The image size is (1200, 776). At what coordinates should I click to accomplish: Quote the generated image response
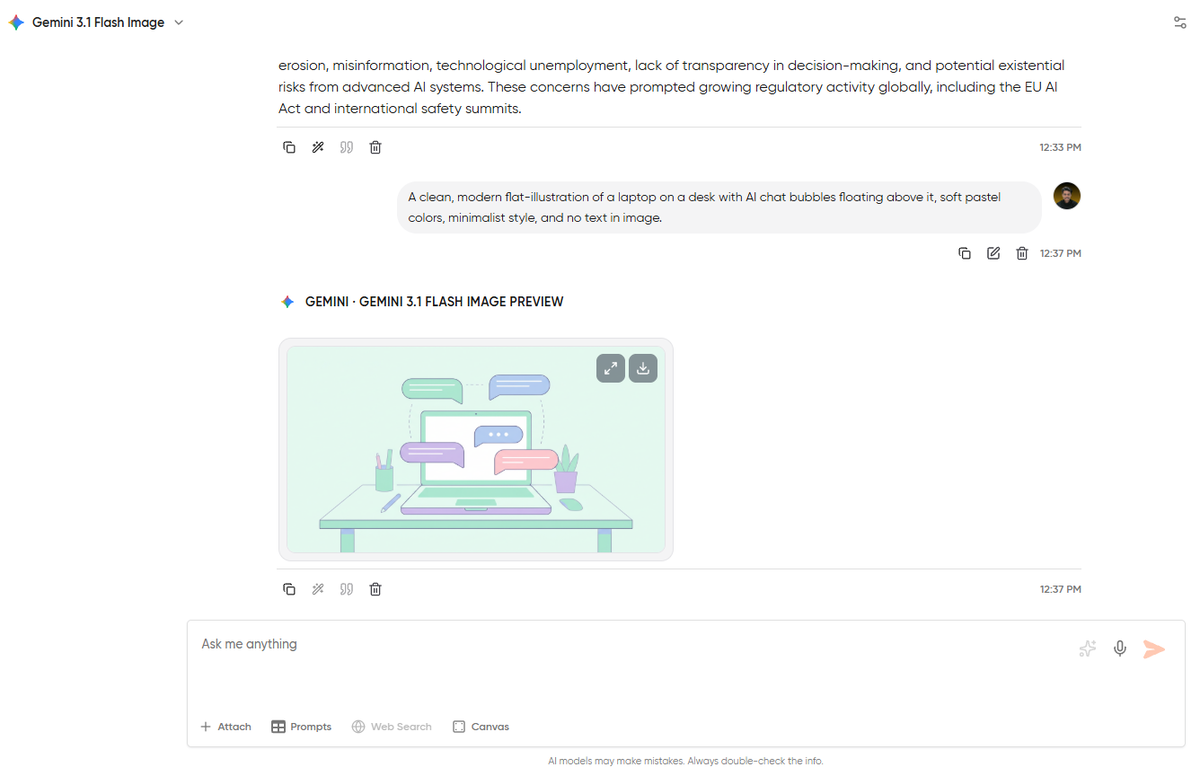[346, 589]
